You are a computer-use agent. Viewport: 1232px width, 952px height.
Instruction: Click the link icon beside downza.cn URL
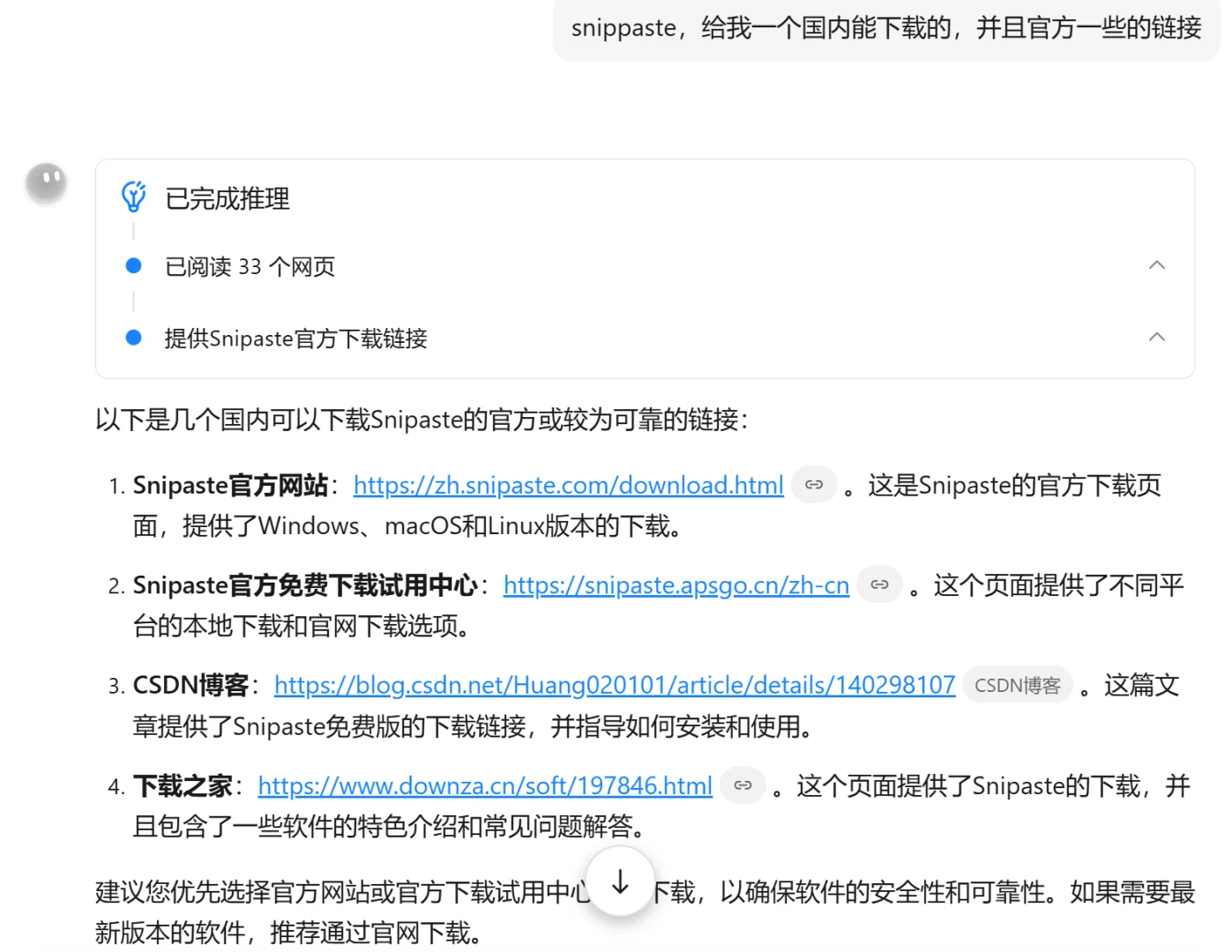742,785
